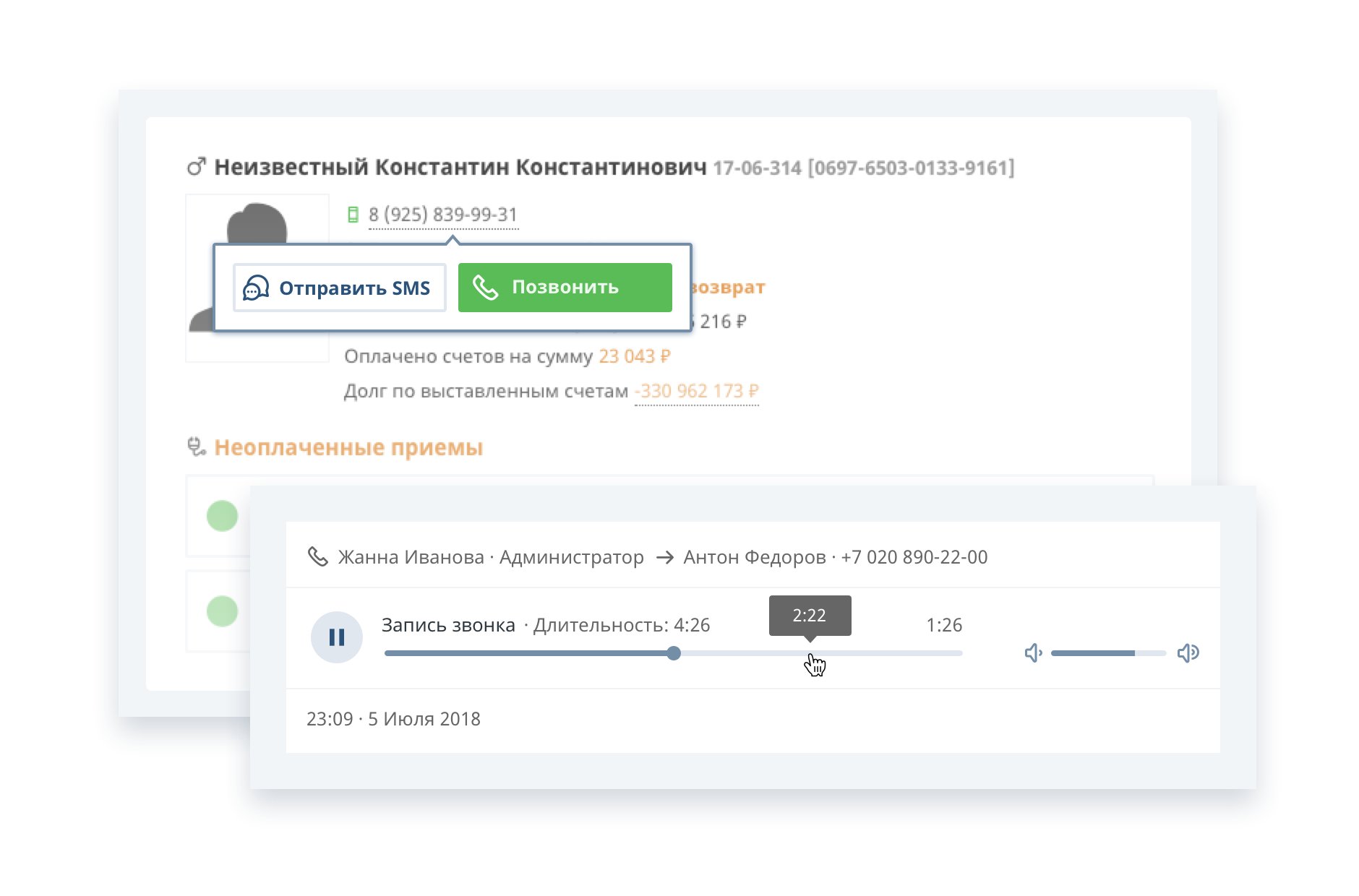Viewport: 1359px width, 896px height.
Task: Click the 2:22 time marker tooltip
Action: coord(811,616)
